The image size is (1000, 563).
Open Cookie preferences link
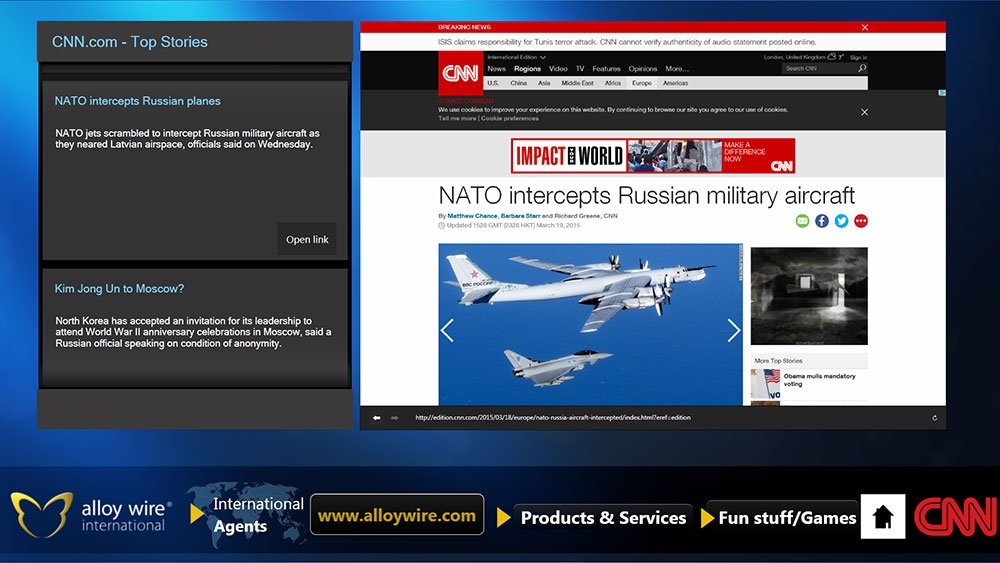(510, 118)
